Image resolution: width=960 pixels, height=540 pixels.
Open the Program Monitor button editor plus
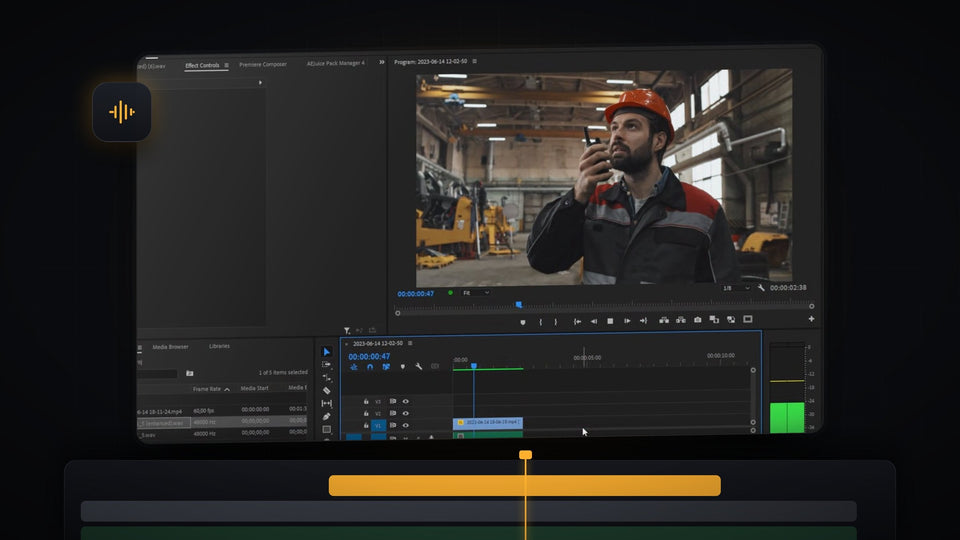click(x=811, y=318)
